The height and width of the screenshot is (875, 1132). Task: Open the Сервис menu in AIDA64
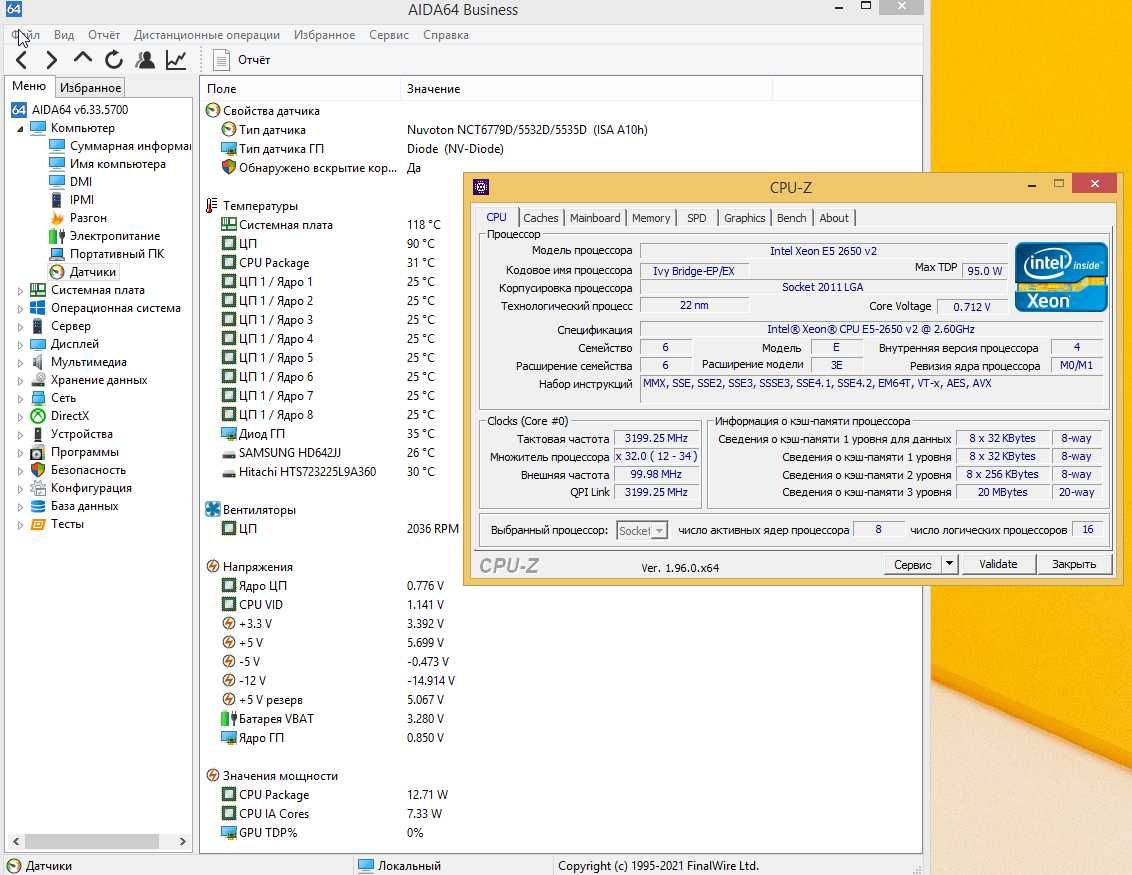tap(388, 35)
